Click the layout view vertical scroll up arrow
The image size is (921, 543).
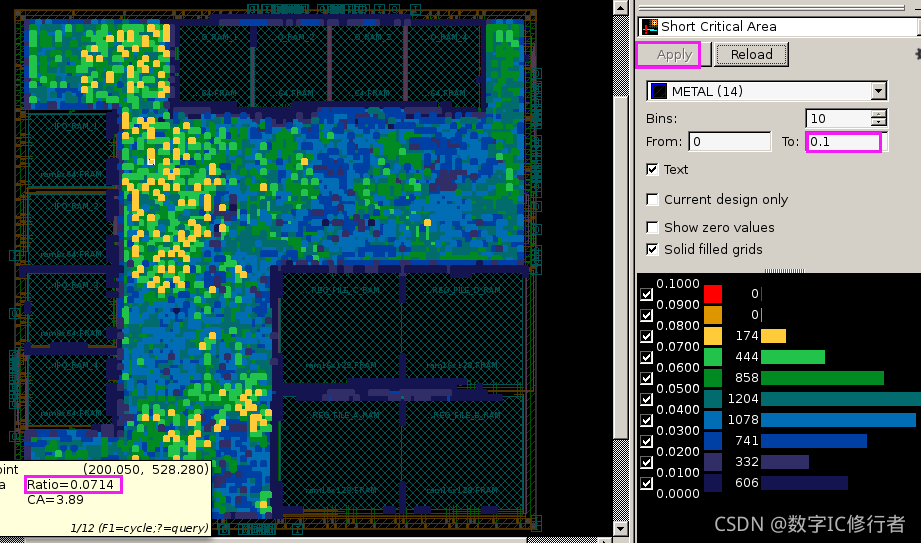621,7
